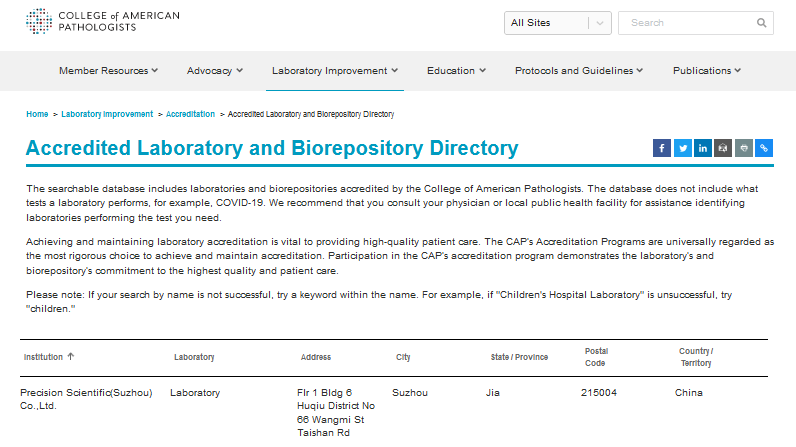This screenshot has height=447, width=796.
Task: Copy page link with chain icon
Action: coord(764,148)
